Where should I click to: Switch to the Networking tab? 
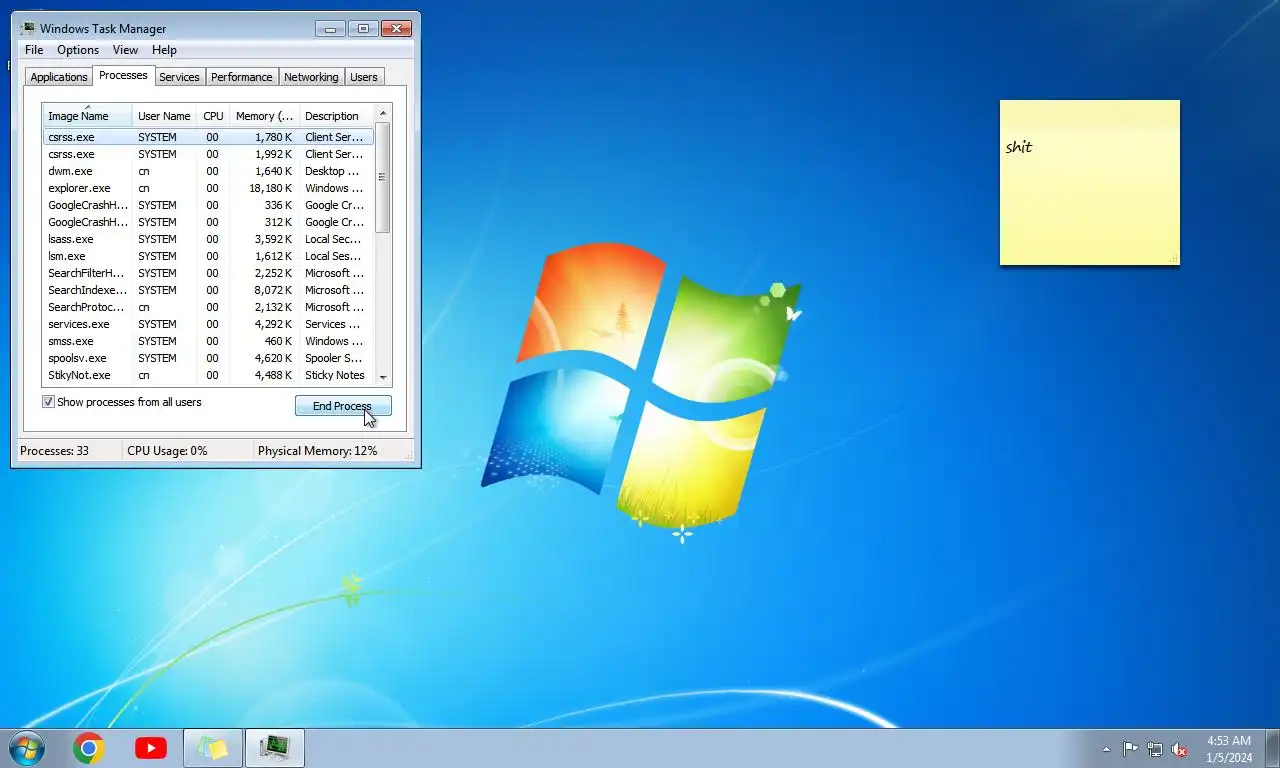[x=311, y=77]
